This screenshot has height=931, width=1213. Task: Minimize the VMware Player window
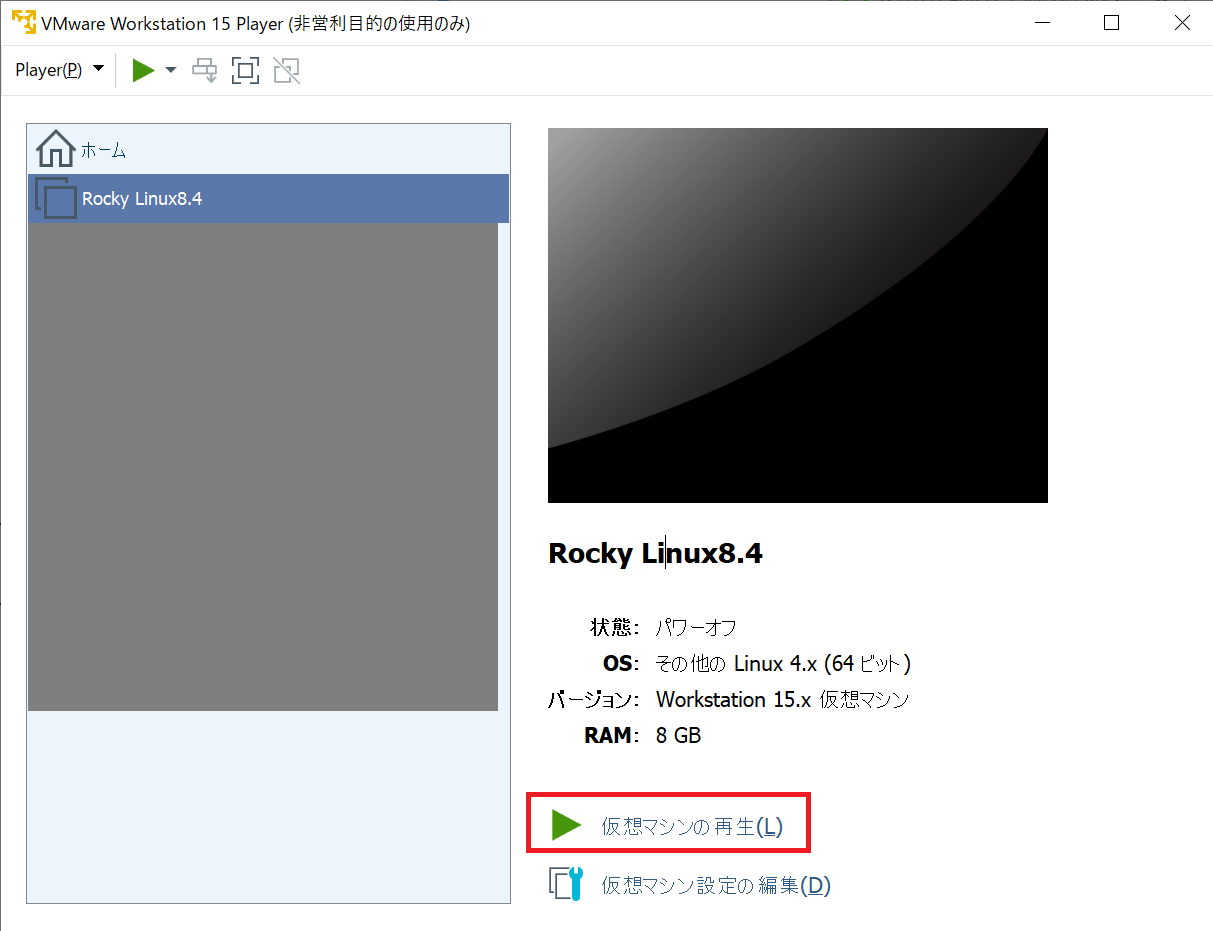coord(1040,23)
